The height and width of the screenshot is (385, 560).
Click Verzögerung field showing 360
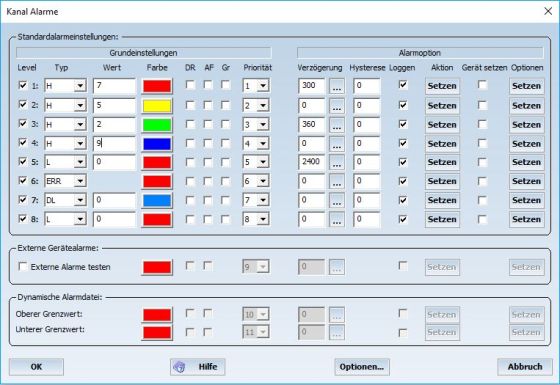pyautogui.click(x=311, y=124)
